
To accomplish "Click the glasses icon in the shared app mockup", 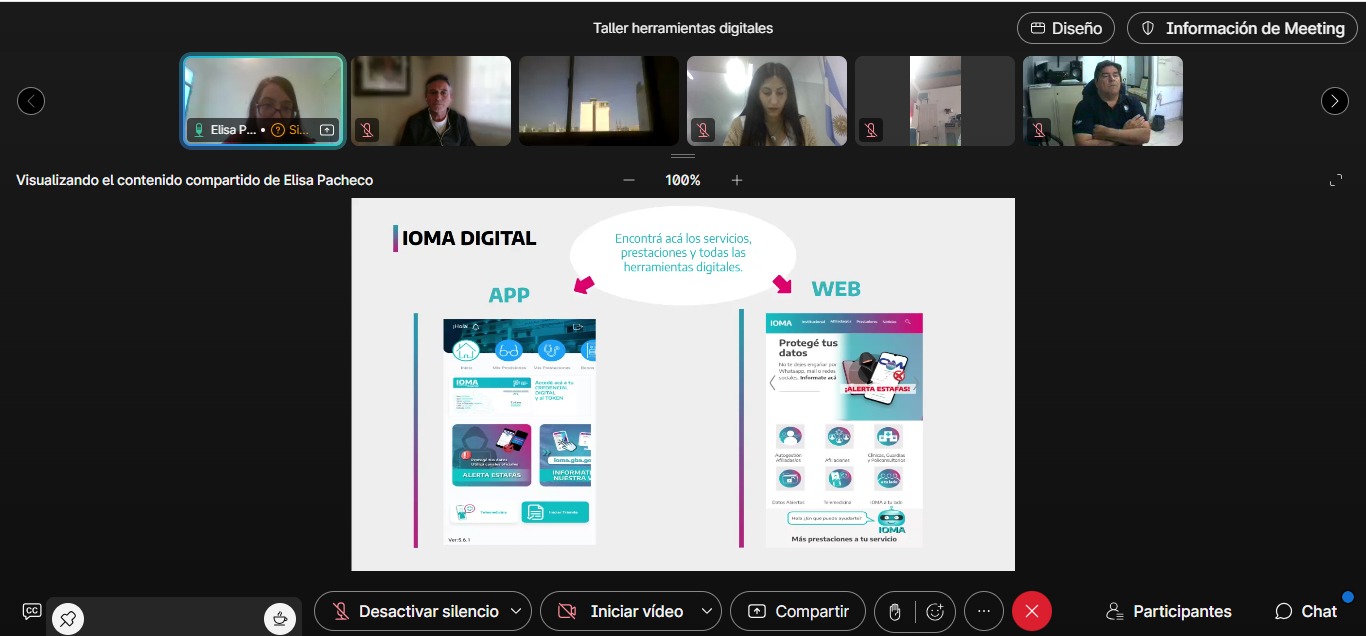I will pos(509,350).
